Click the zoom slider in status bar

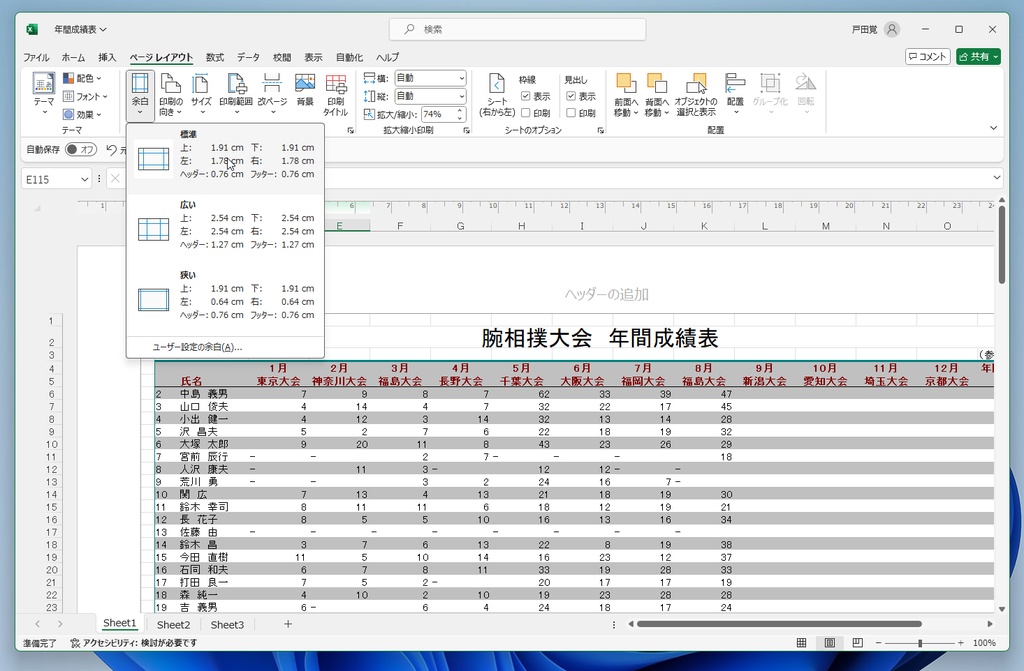coord(920,643)
